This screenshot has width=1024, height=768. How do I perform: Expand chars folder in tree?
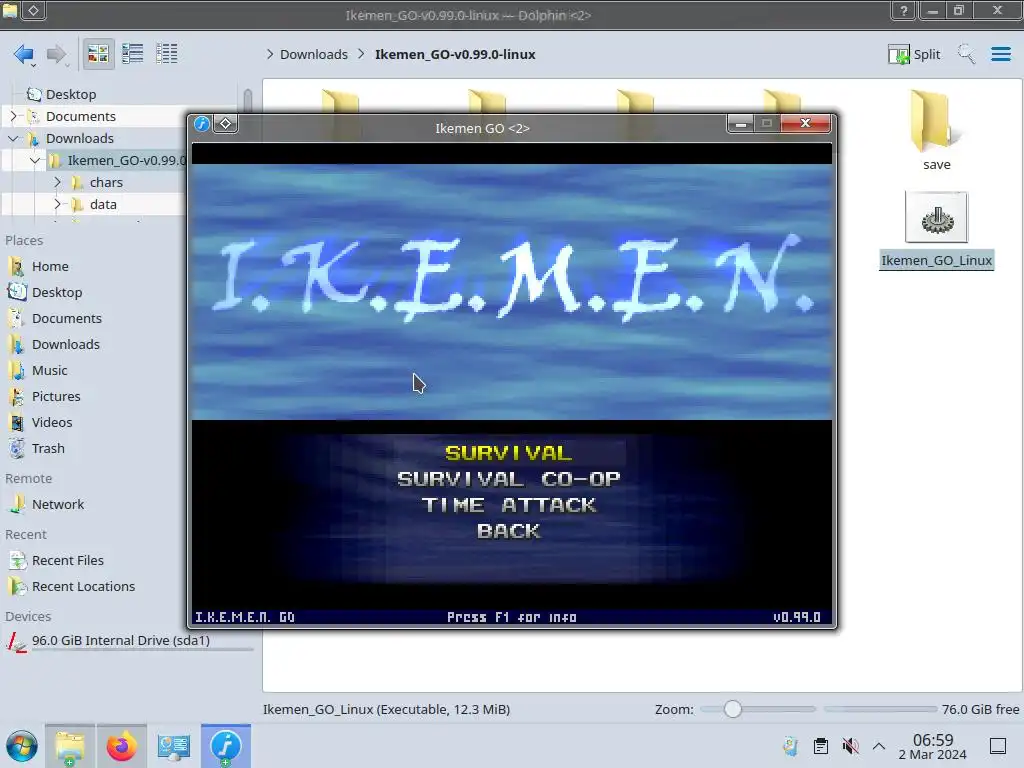click(57, 182)
